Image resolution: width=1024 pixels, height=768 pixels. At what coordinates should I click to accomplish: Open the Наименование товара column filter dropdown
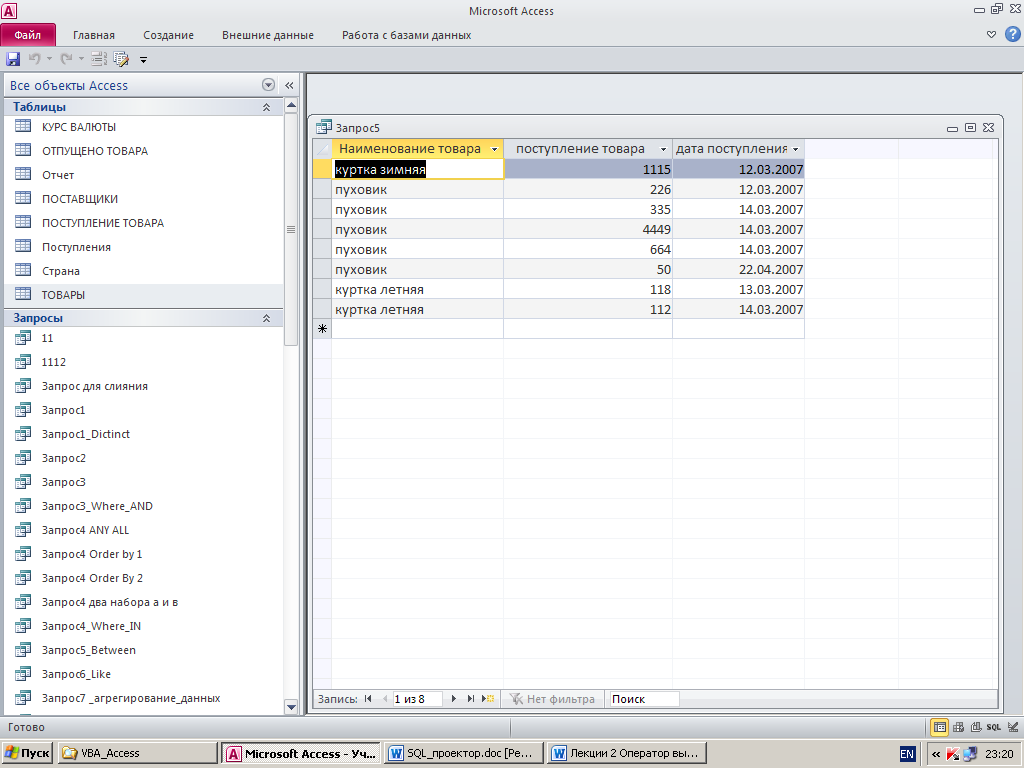(x=494, y=150)
